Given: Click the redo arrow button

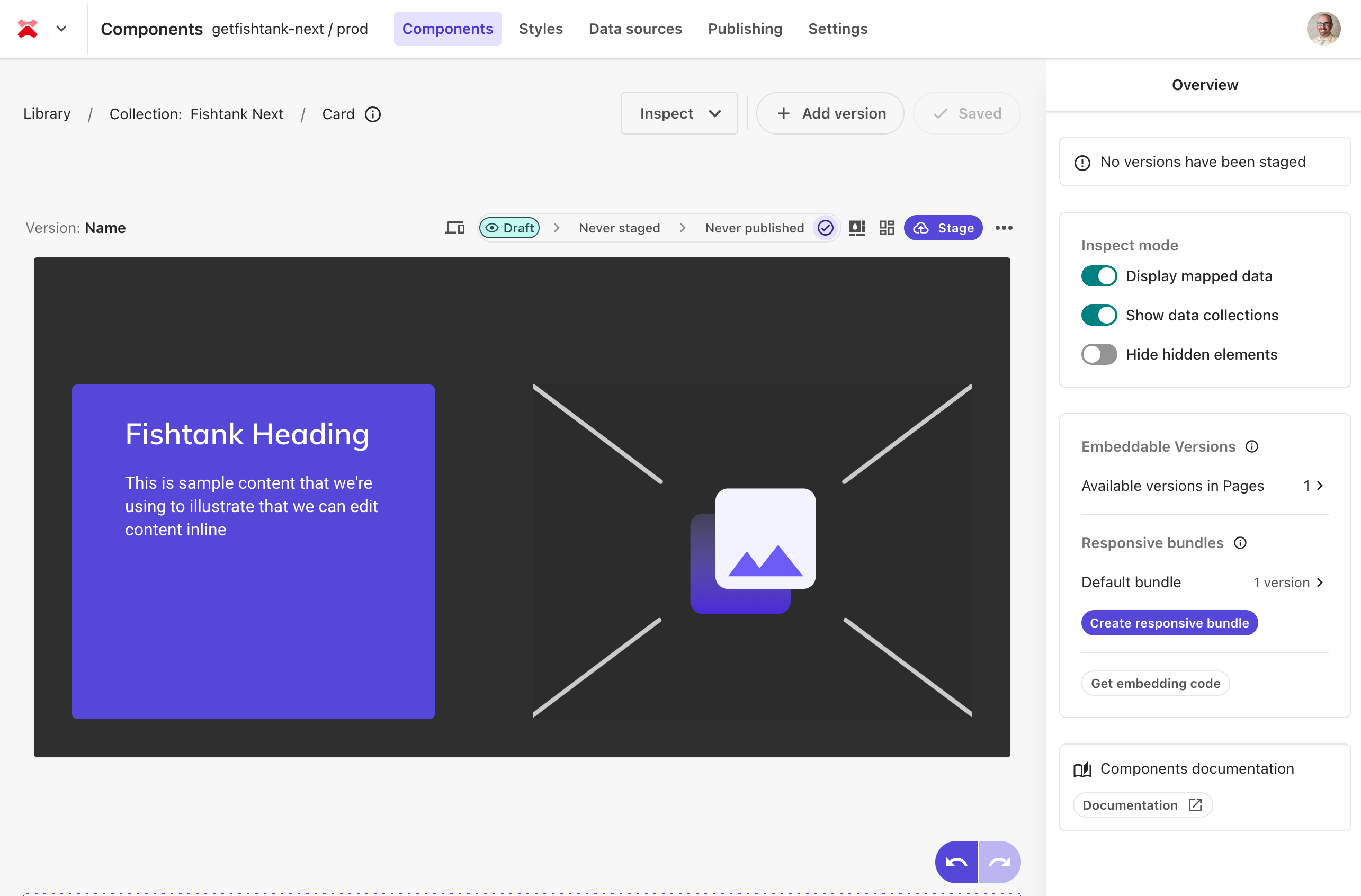Looking at the screenshot, I should pyautogui.click(x=999, y=862).
